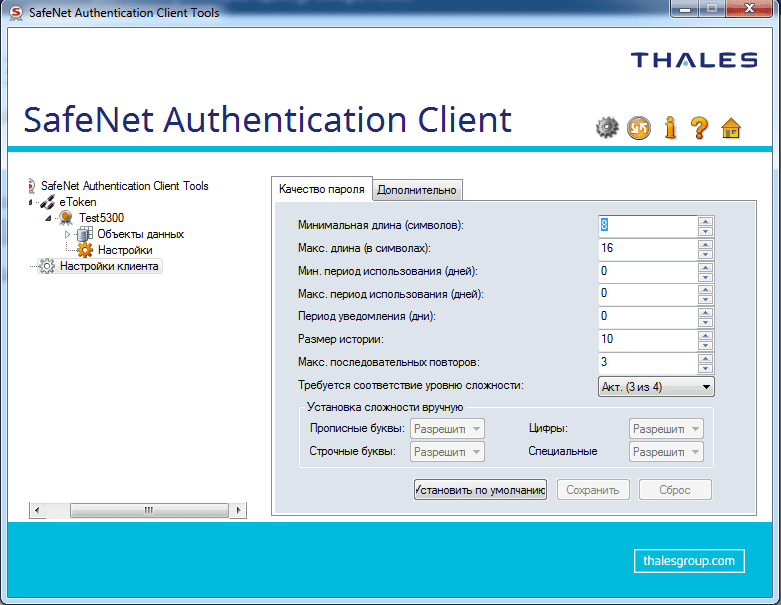Increase Мин. период использования value
Viewport: 781px width, 605px height.
(705, 267)
